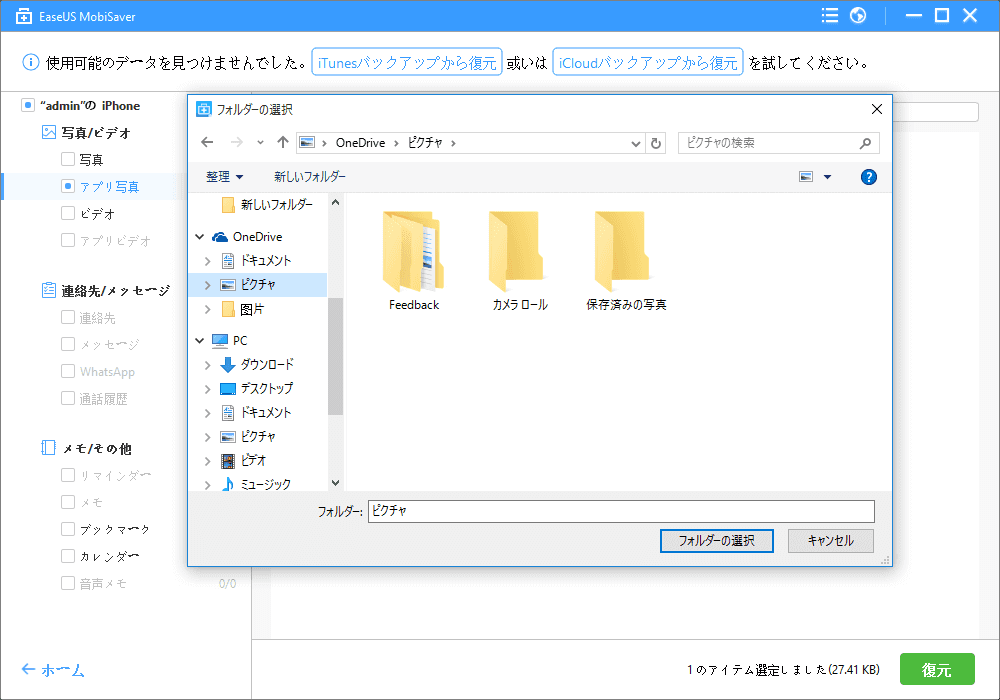This screenshot has width=1000, height=700.
Task: Click 新しいフォルダー in the dialog toolbar
Action: pos(310,177)
